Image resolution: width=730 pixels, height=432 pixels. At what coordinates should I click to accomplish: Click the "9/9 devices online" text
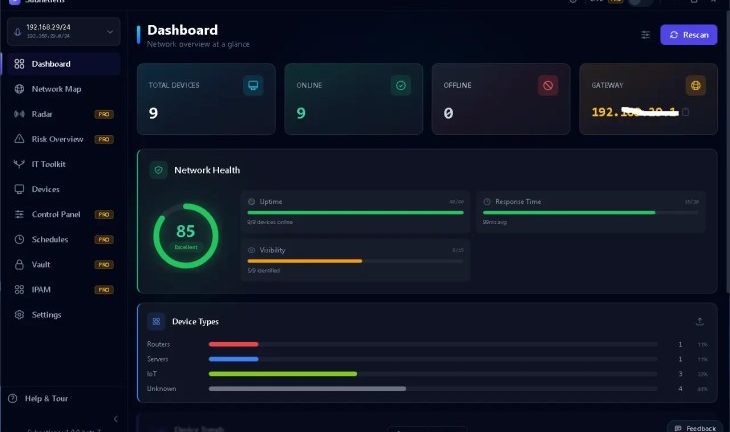point(270,222)
